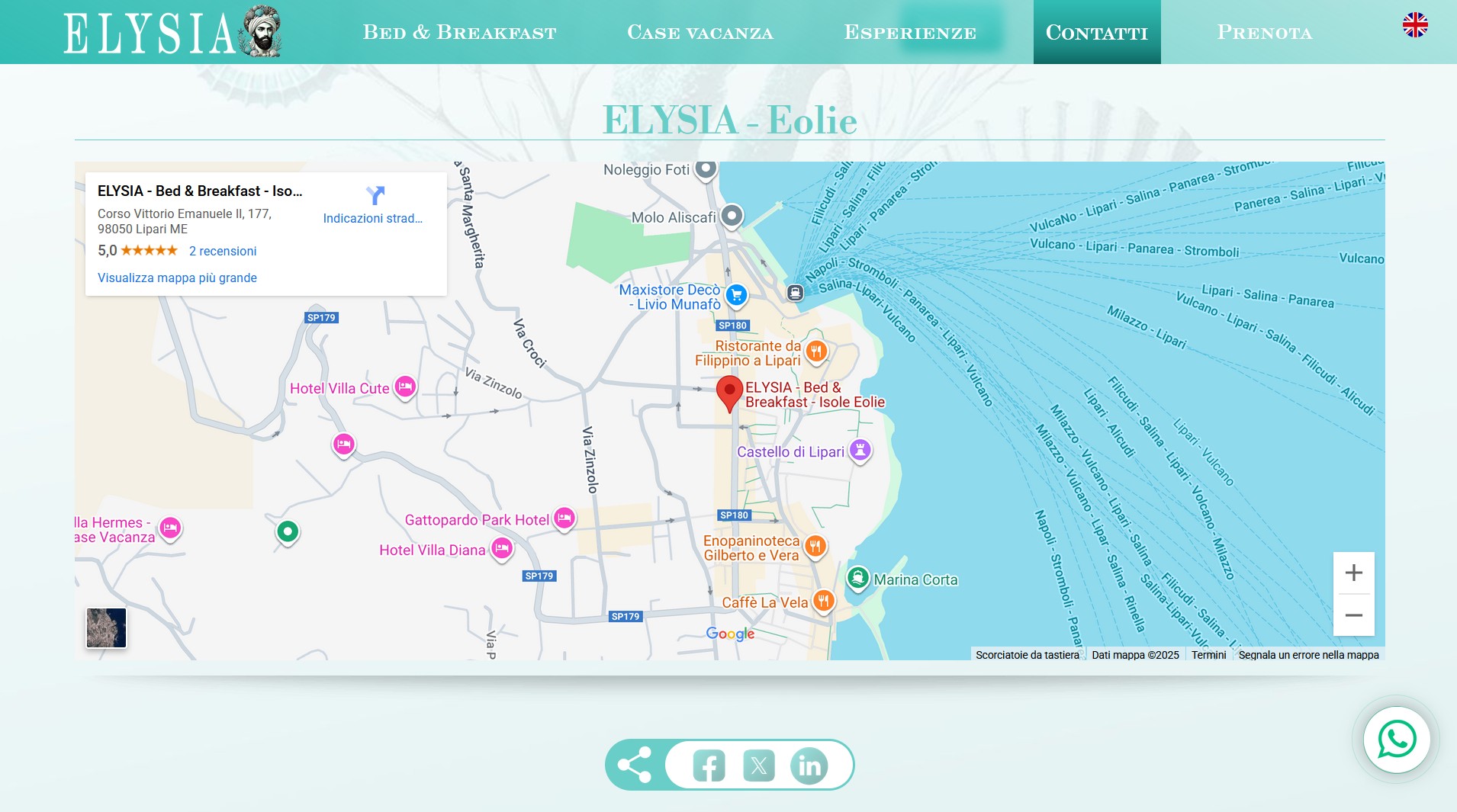The image size is (1457, 812).
Task: Click the Corso Vittorio Emanuele II address
Action: pyautogui.click(x=185, y=221)
